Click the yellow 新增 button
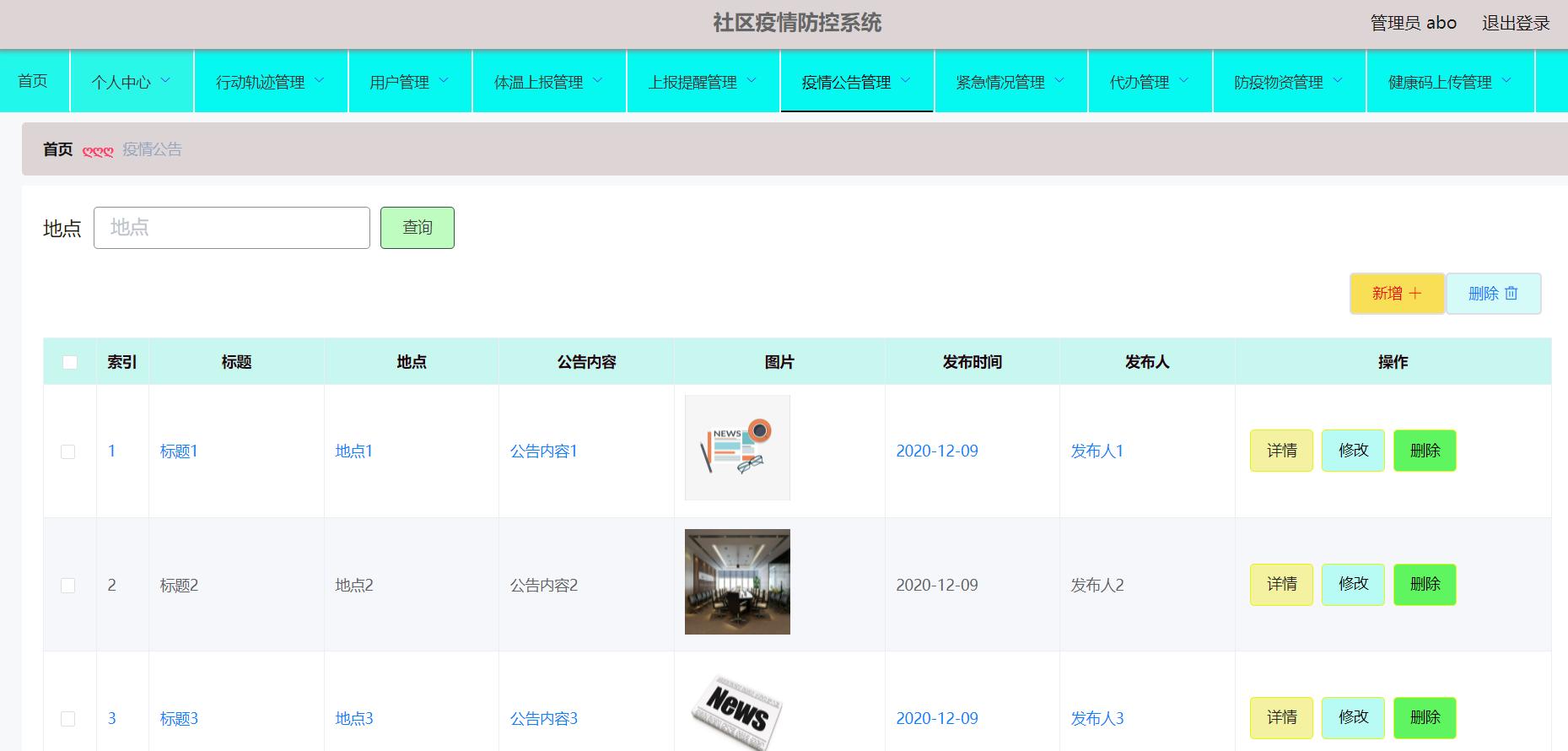 click(1397, 294)
